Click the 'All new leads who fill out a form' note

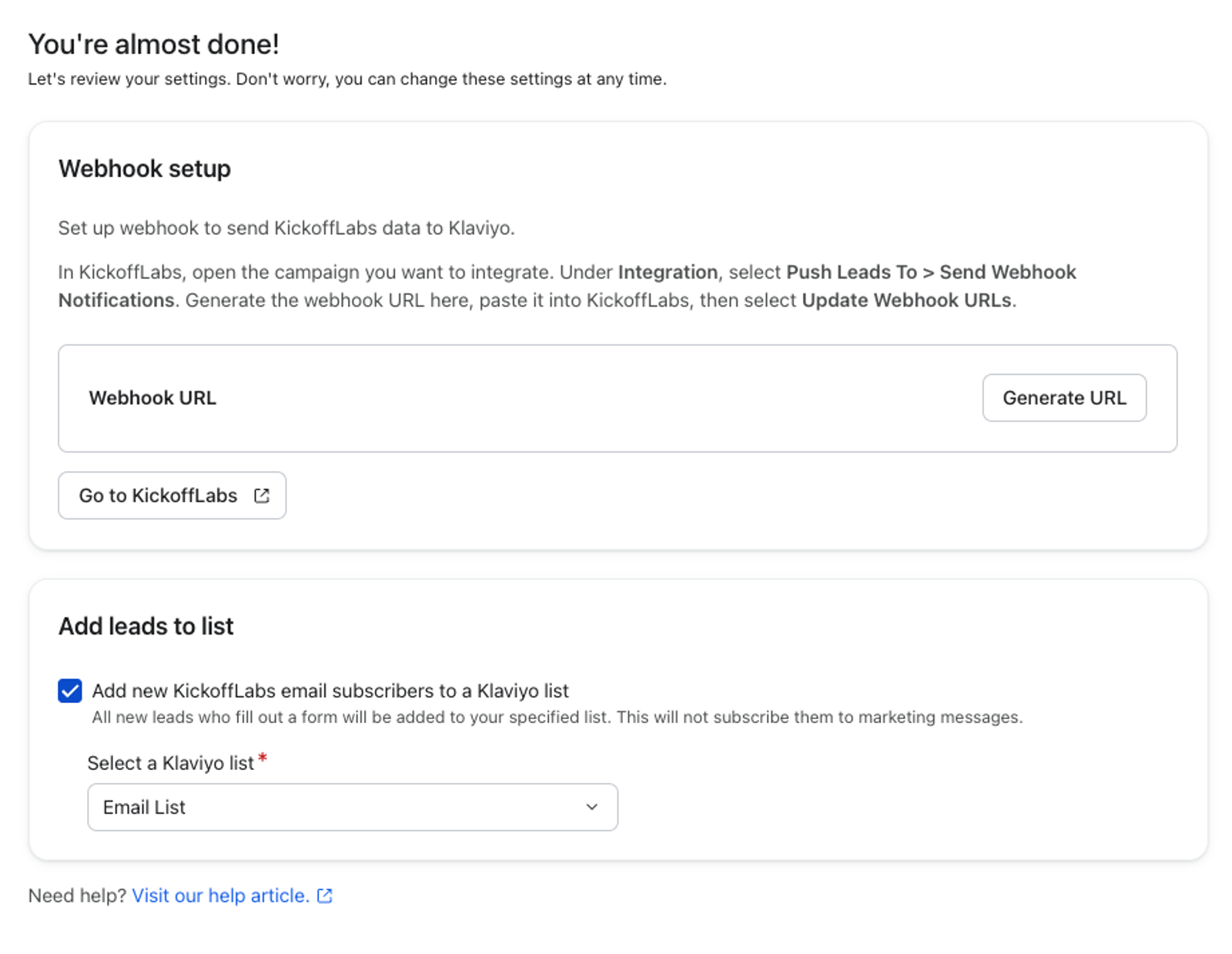tap(557, 717)
